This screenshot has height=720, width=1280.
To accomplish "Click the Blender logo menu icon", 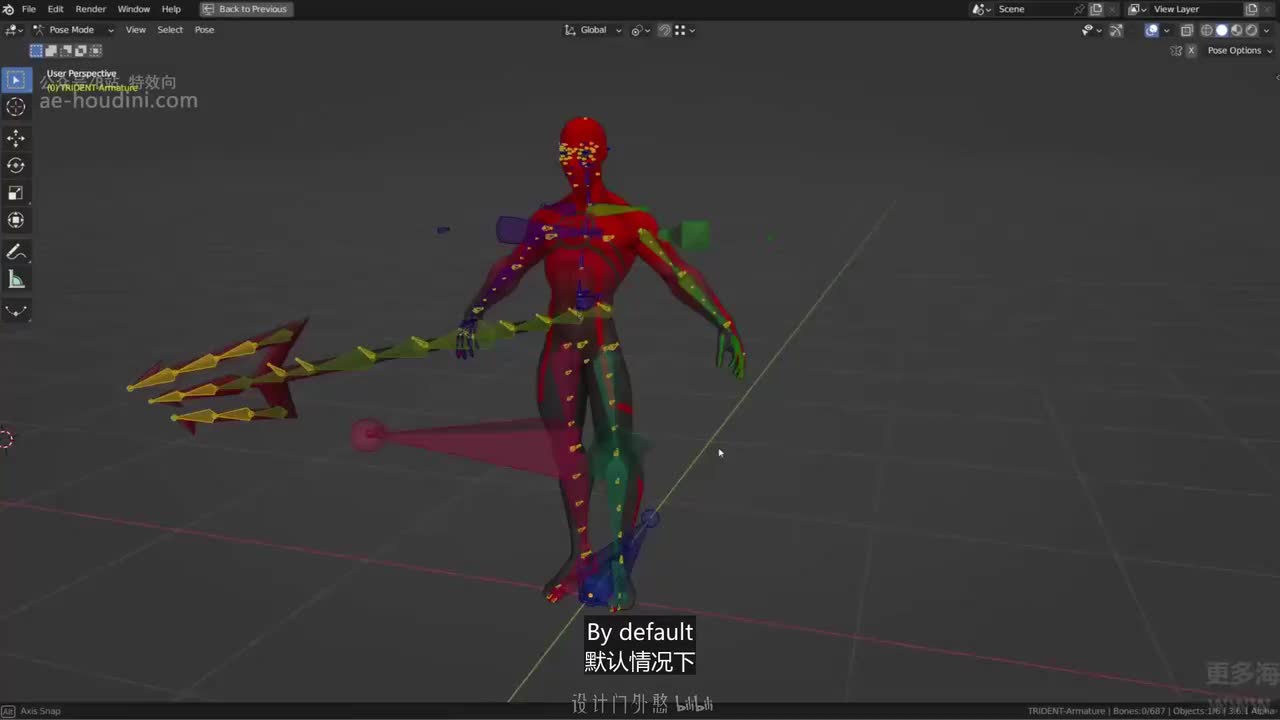I will point(9,9).
